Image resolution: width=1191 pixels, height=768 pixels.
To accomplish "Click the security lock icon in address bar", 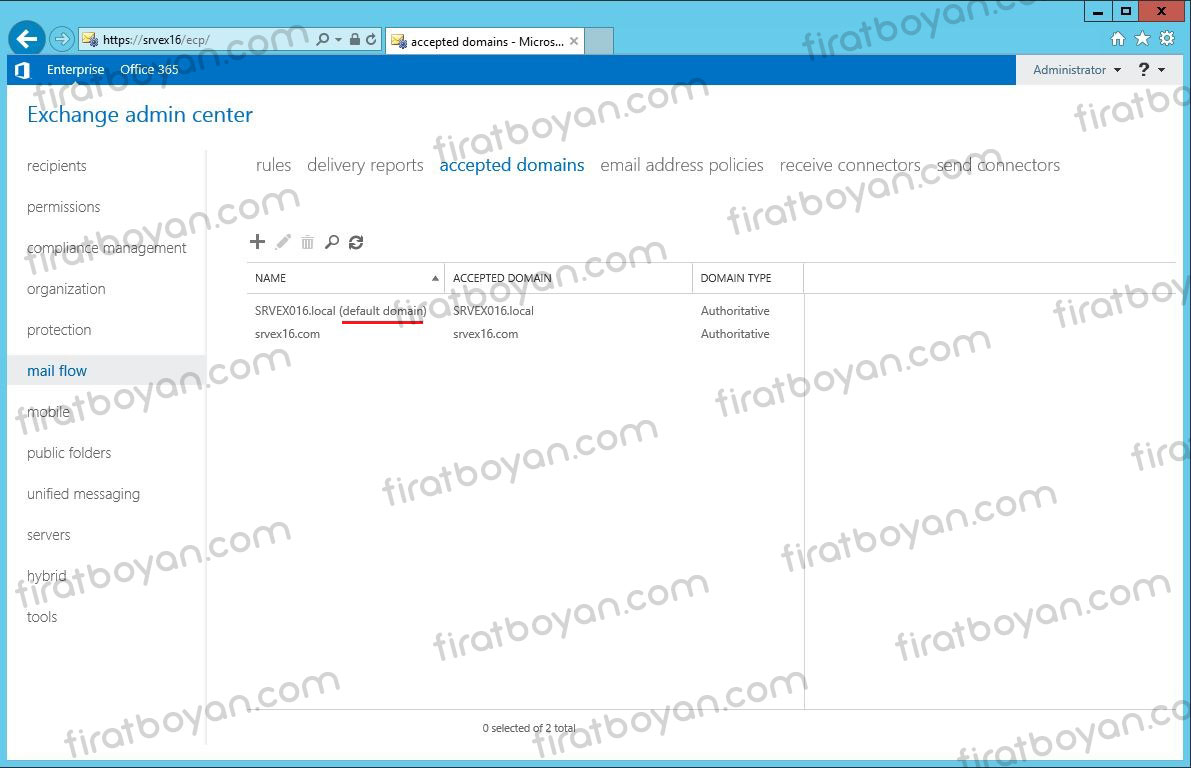I will click(355, 39).
